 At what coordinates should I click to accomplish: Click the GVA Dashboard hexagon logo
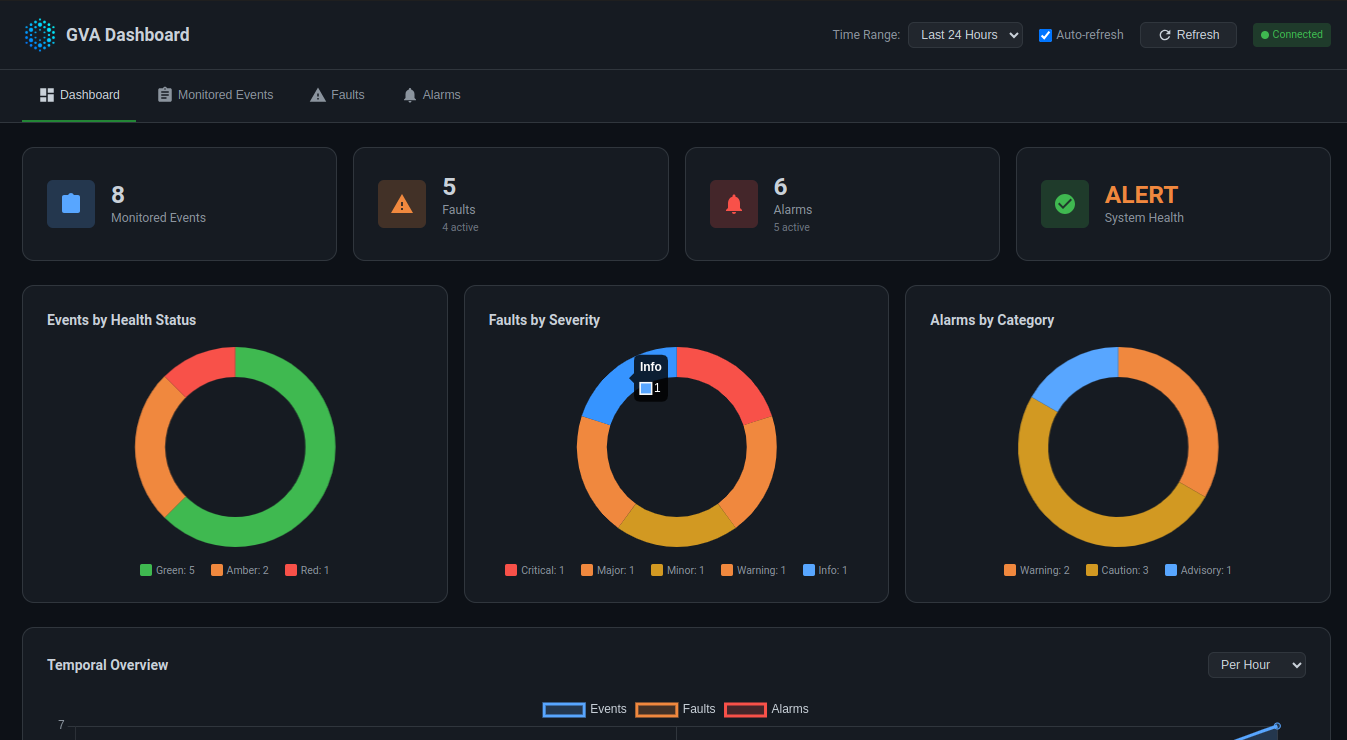click(x=40, y=35)
